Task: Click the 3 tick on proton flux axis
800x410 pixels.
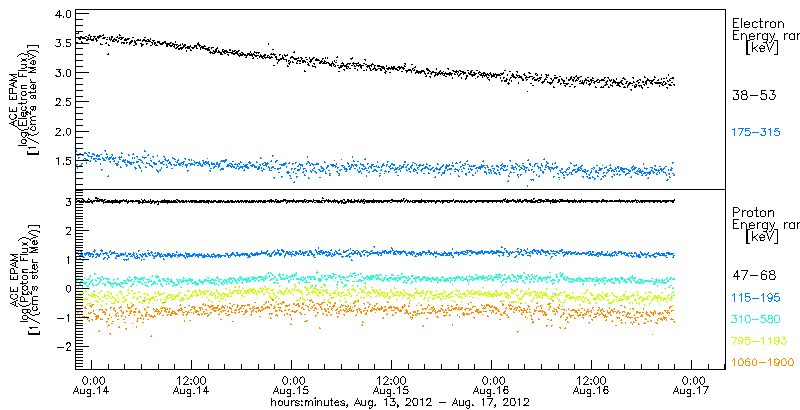Action: point(67,202)
